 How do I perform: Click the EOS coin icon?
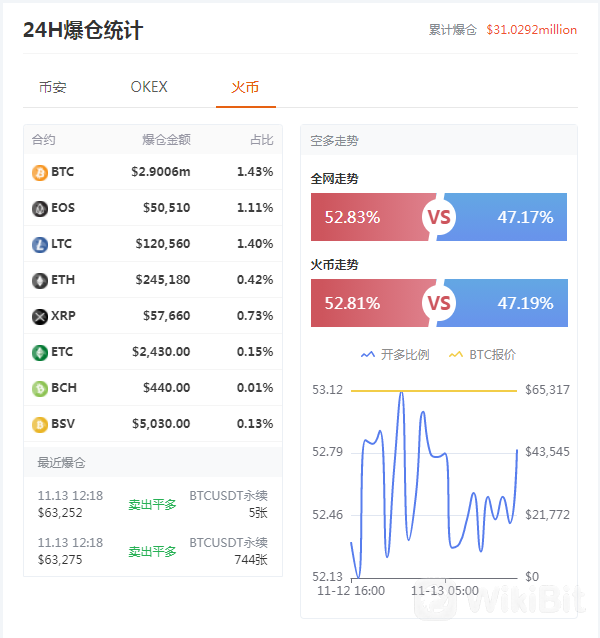click(x=40, y=209)
